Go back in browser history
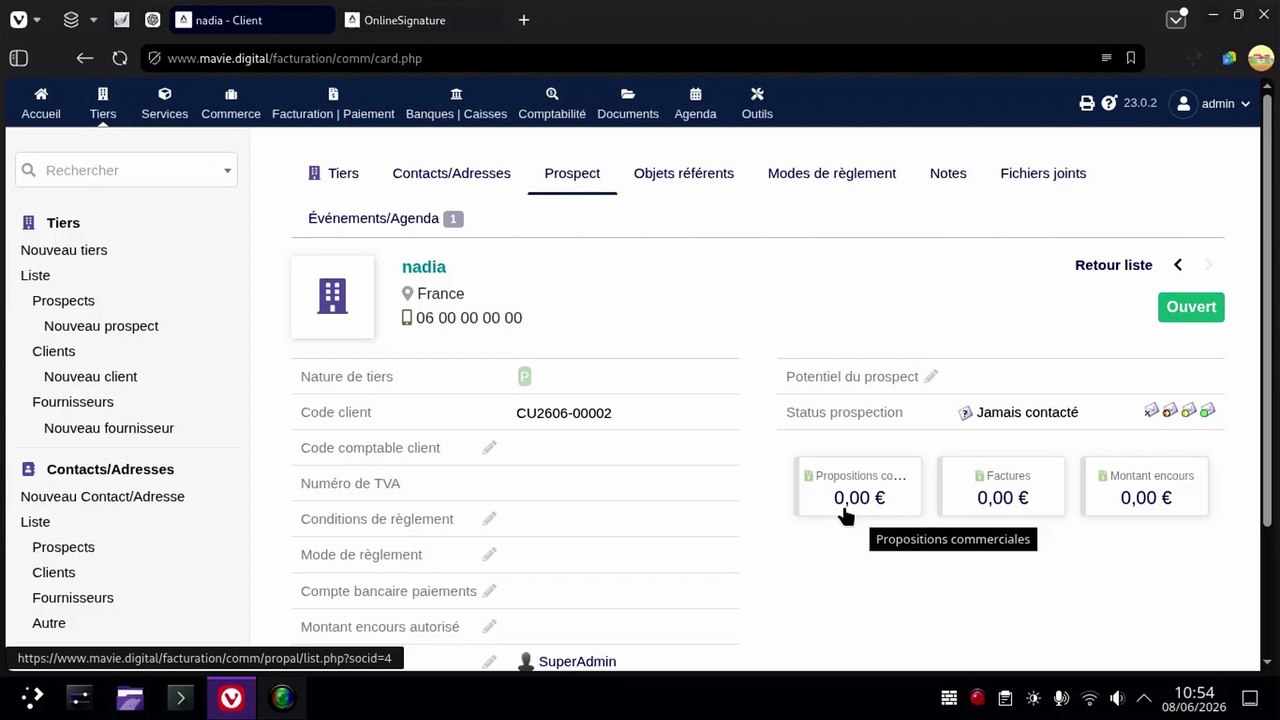The width and height of the screenshot is (1280, 720). [84, 58]
